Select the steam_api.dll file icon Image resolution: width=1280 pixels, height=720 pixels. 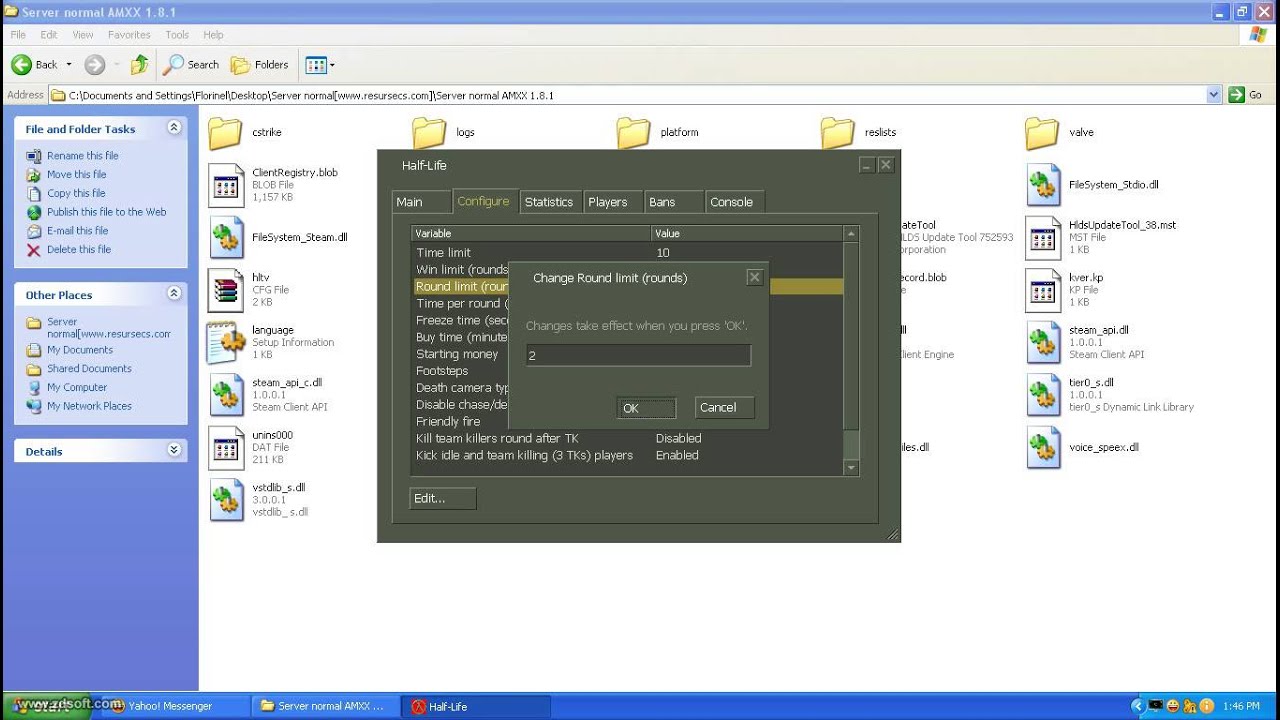1043,342
